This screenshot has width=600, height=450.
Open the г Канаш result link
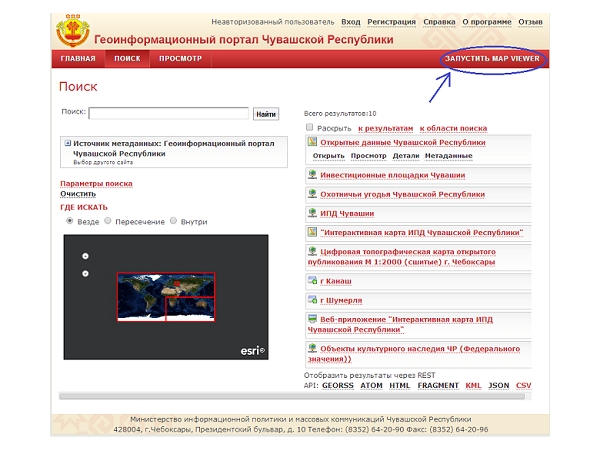pos(336,281)
